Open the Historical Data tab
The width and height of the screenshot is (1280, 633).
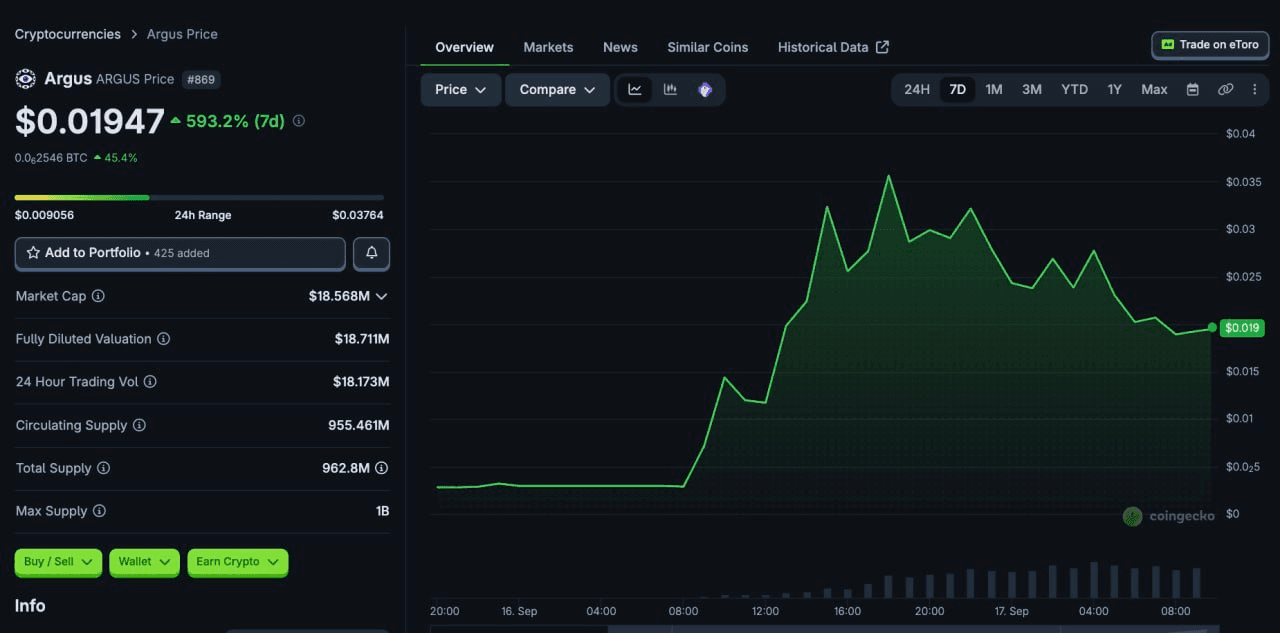(833, 47)
